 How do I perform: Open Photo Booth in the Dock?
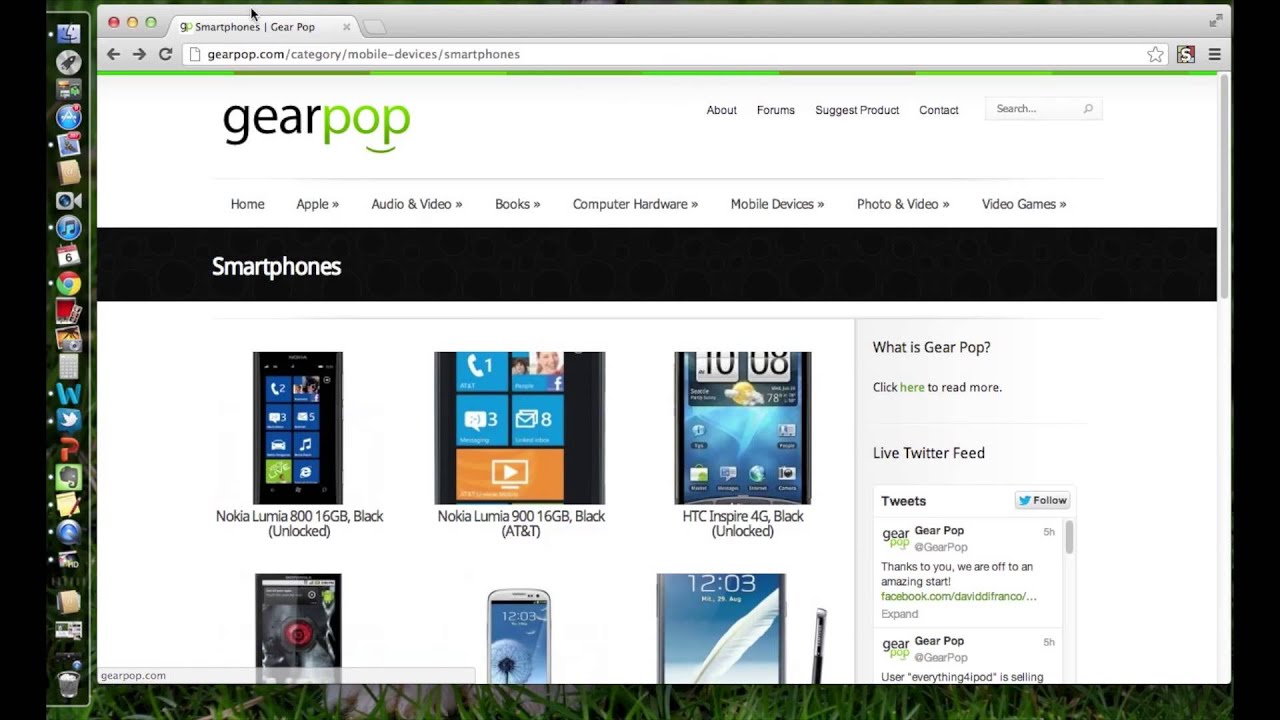[x=68, y=312]
